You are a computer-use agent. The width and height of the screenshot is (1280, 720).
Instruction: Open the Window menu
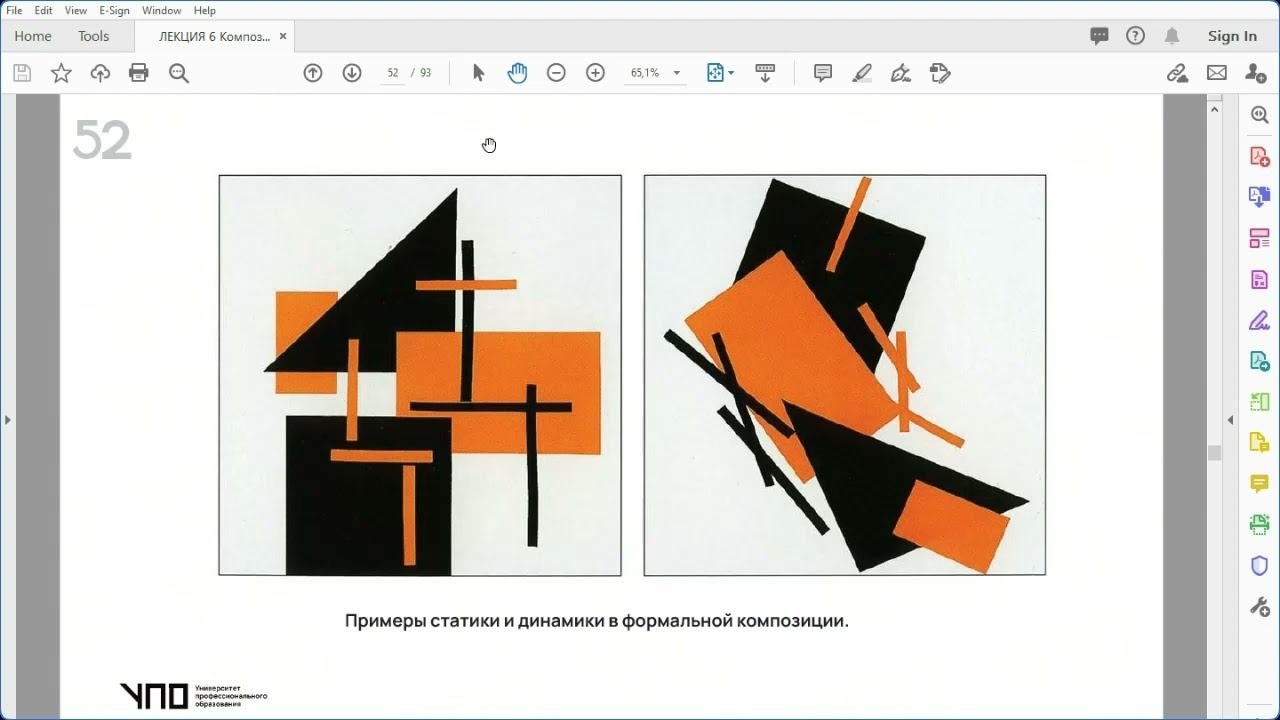[x=162, y=10]
